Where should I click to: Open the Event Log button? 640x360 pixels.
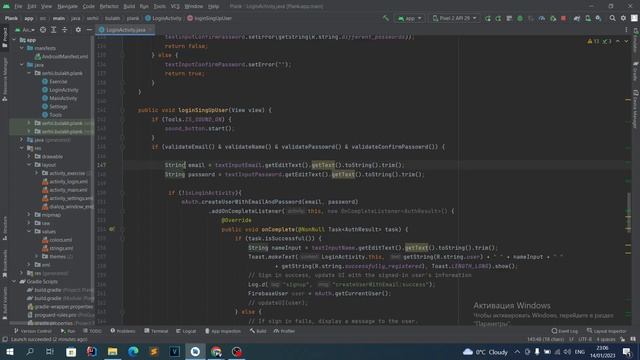pos(564,331)
